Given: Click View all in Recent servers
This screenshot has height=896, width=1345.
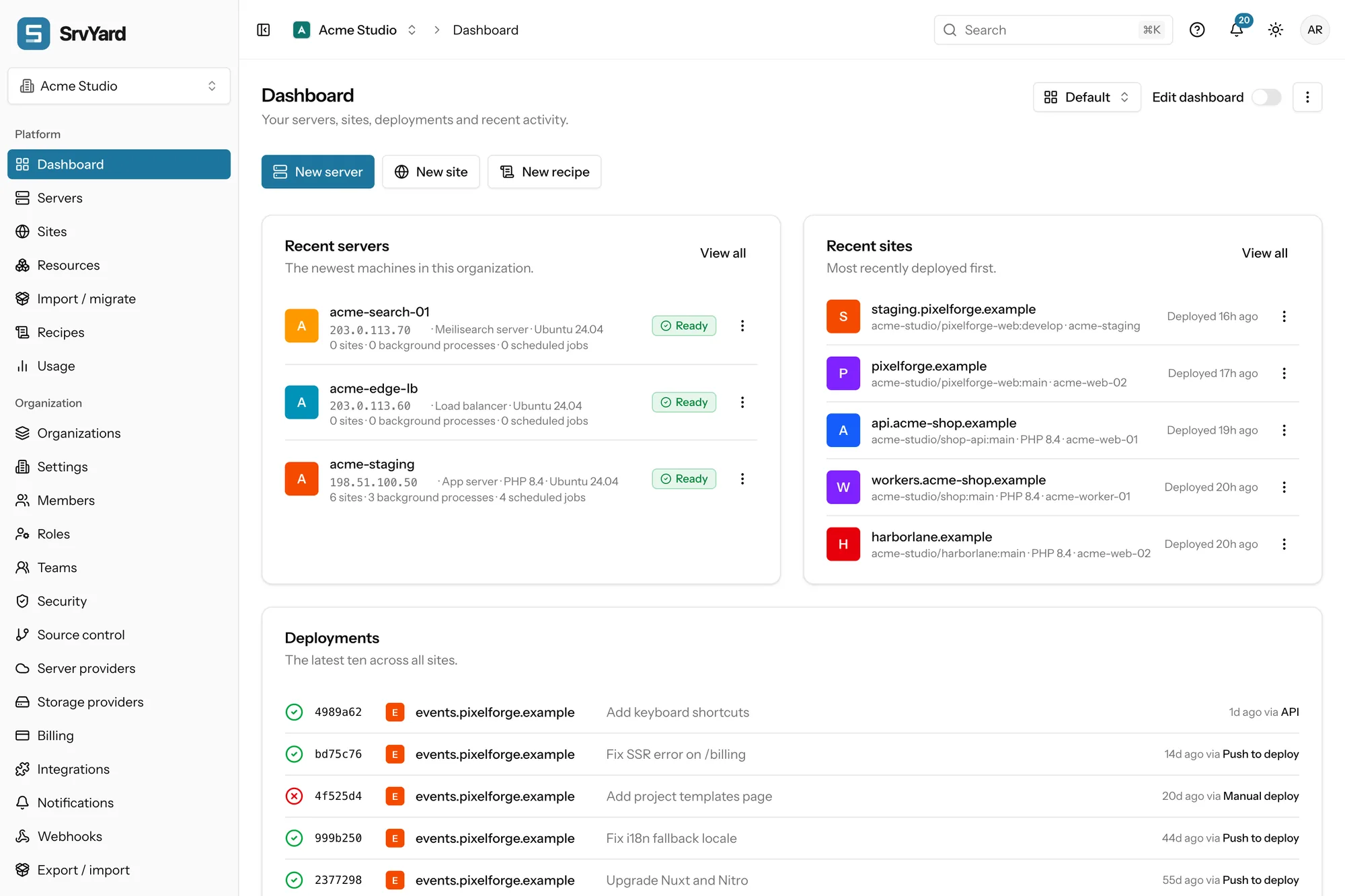Looking at the screenshot, I should click(x=723, y=253).
